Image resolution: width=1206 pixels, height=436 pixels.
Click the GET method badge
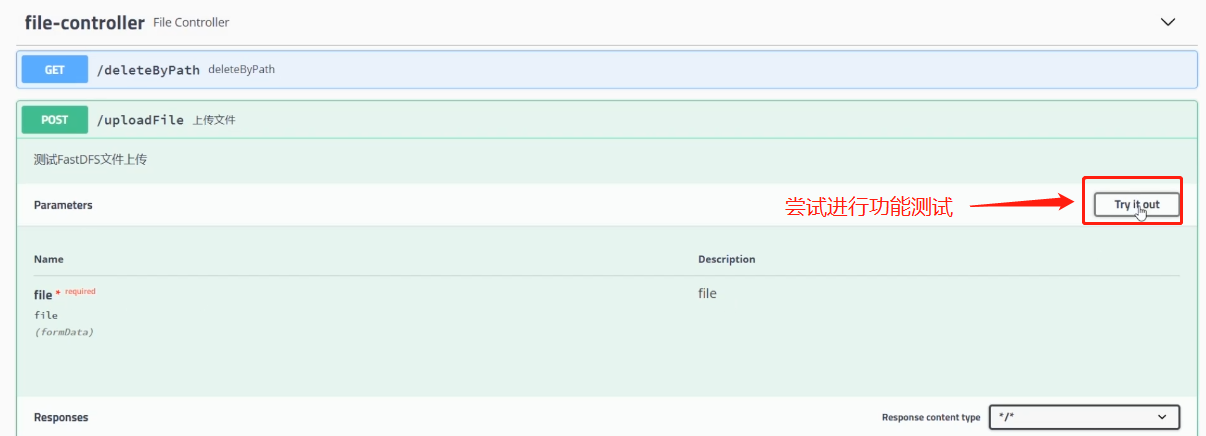[55, 70]
